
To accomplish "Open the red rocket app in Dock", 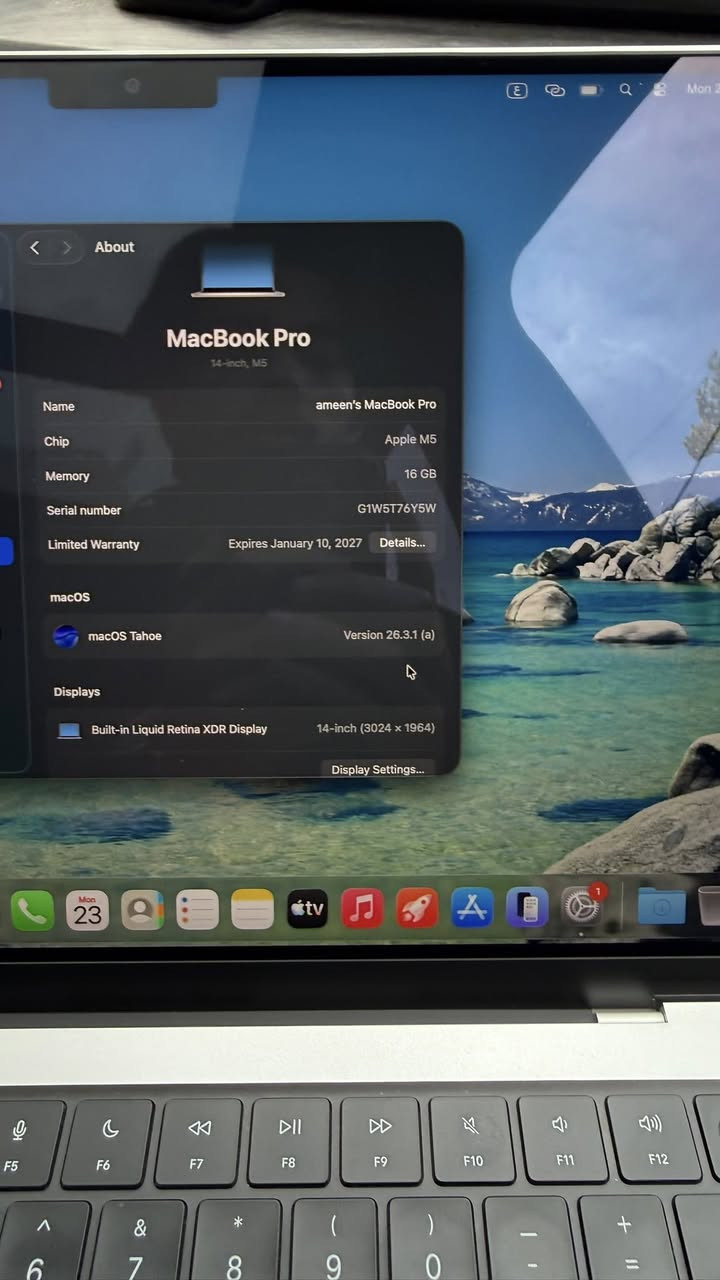I will pyautogui.click(x=417, y=909).
